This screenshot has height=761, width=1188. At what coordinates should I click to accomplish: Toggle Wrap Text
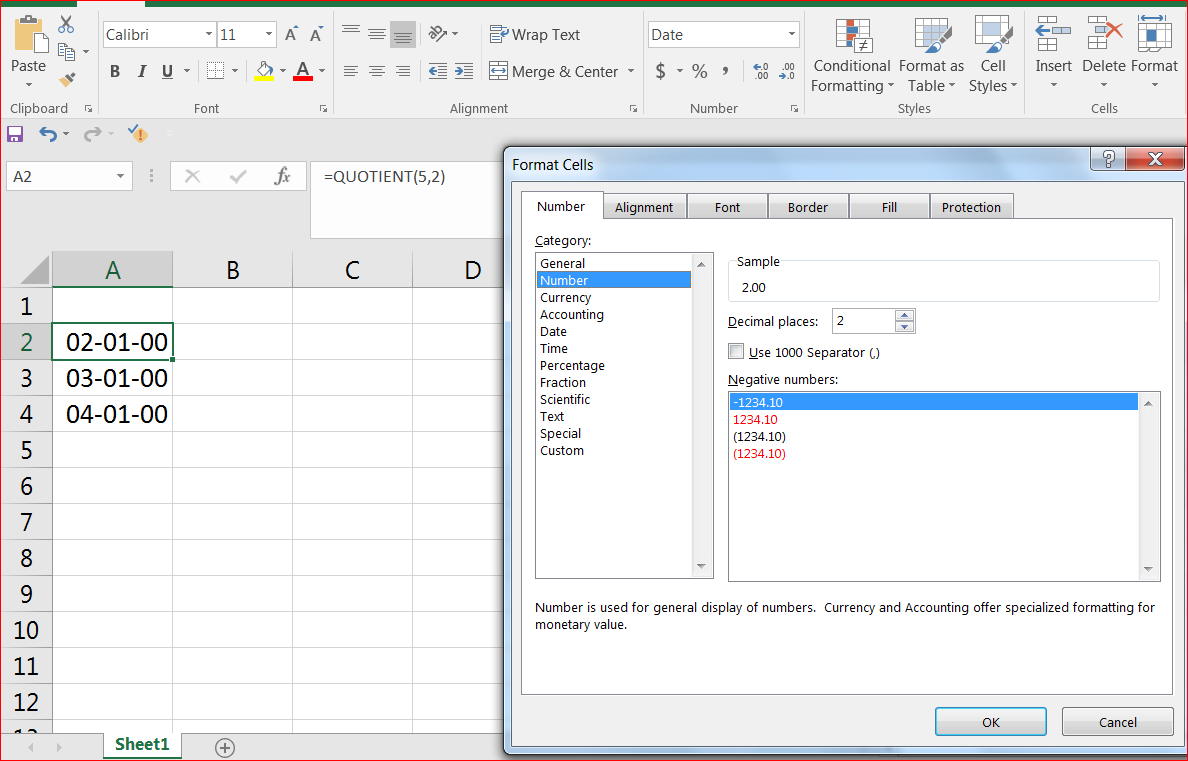[535, 35]
